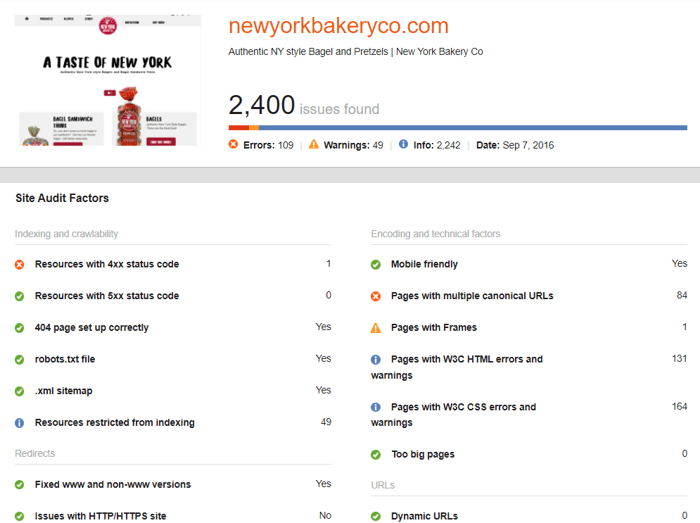
Task: Select 404 page set up correctly factor
Action: [92, 328]
